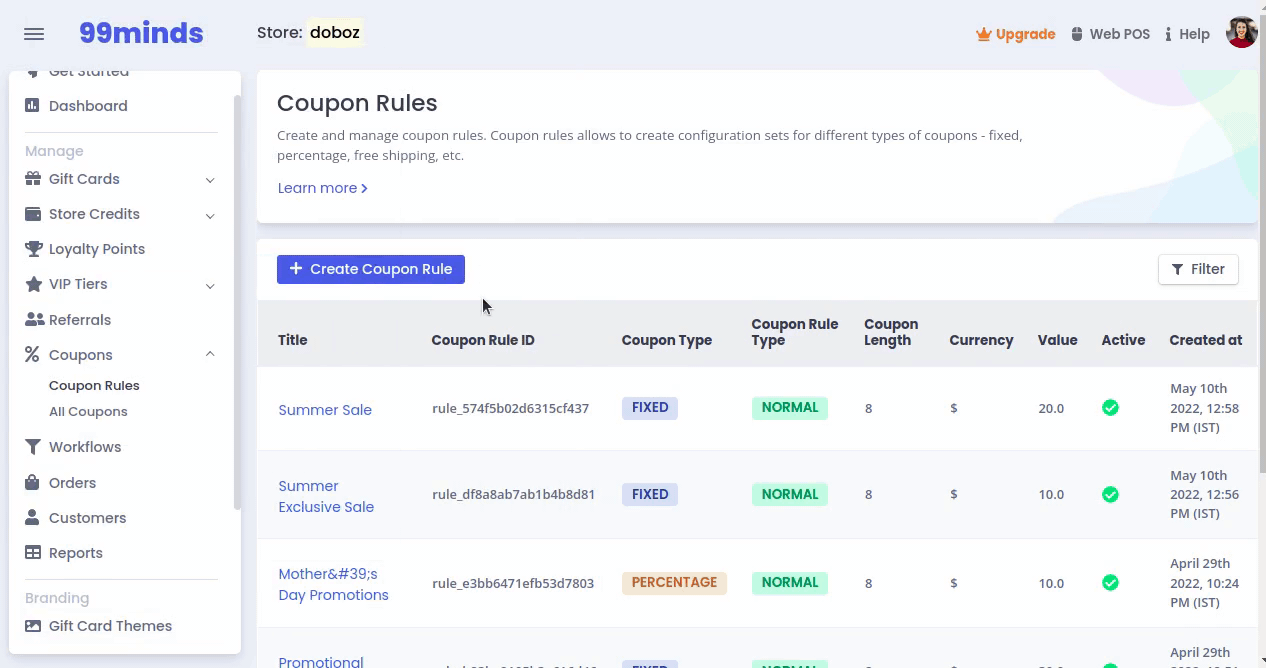Click the sidebar vertical scrollbar

[x=237, y=300]
